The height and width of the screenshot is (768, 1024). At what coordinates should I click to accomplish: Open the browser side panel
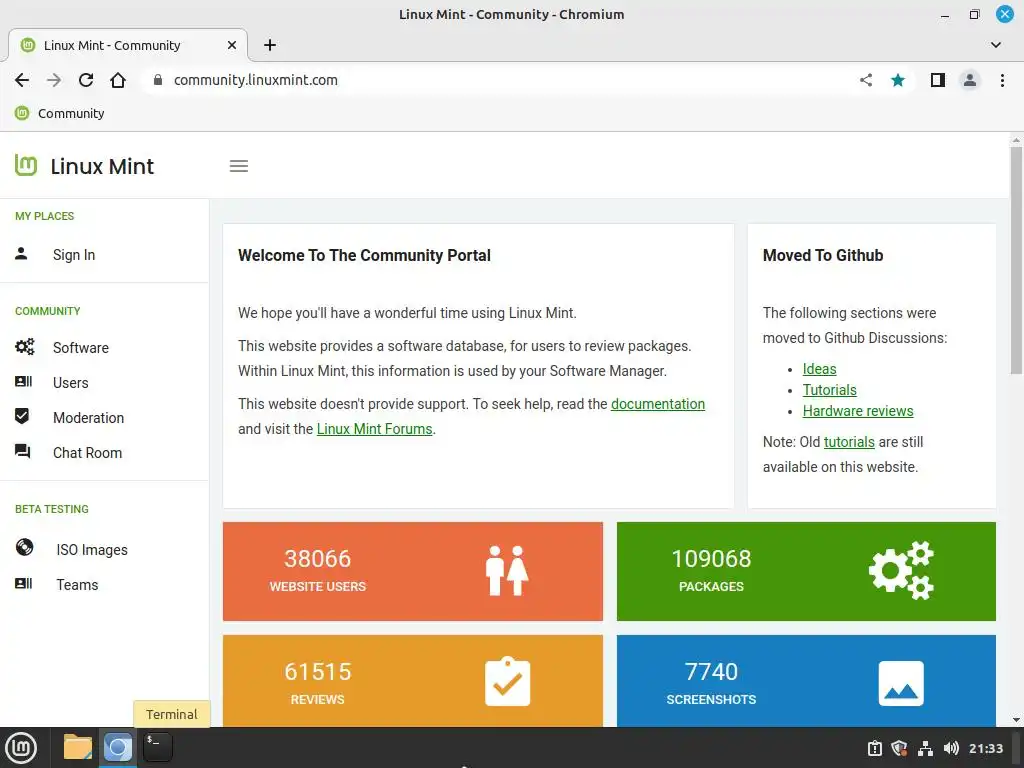coord(938,80)
